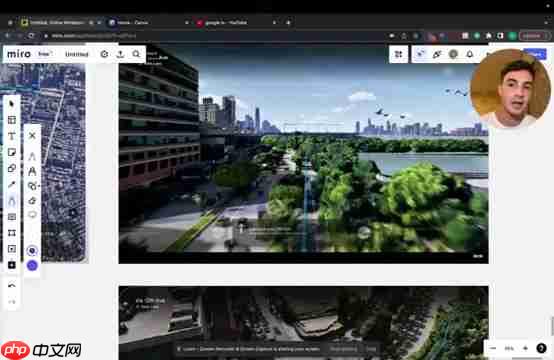Select the Sticky note tool
This screenshot has width=554, height=360.
pyautogui.click(x=12, y=152)
